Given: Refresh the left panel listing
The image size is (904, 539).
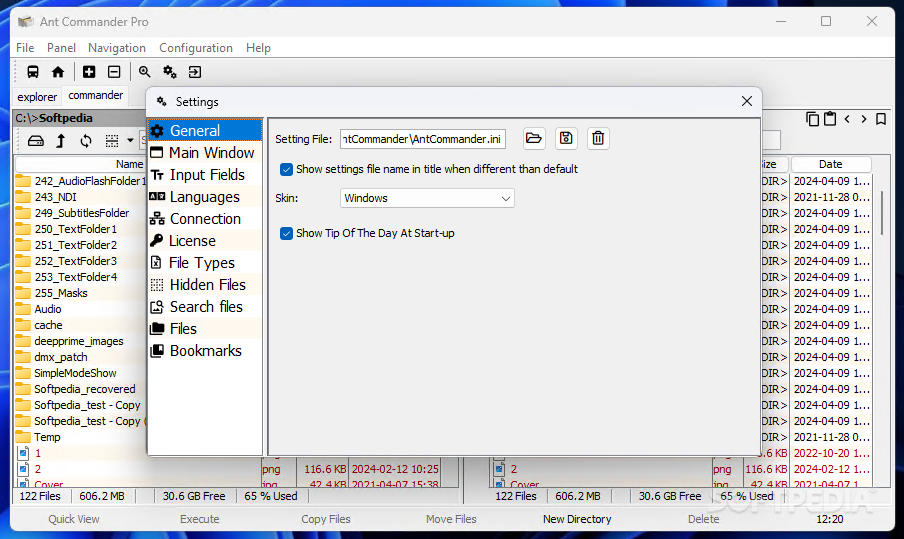Looking at the screenshot, I should pos(86,141).
